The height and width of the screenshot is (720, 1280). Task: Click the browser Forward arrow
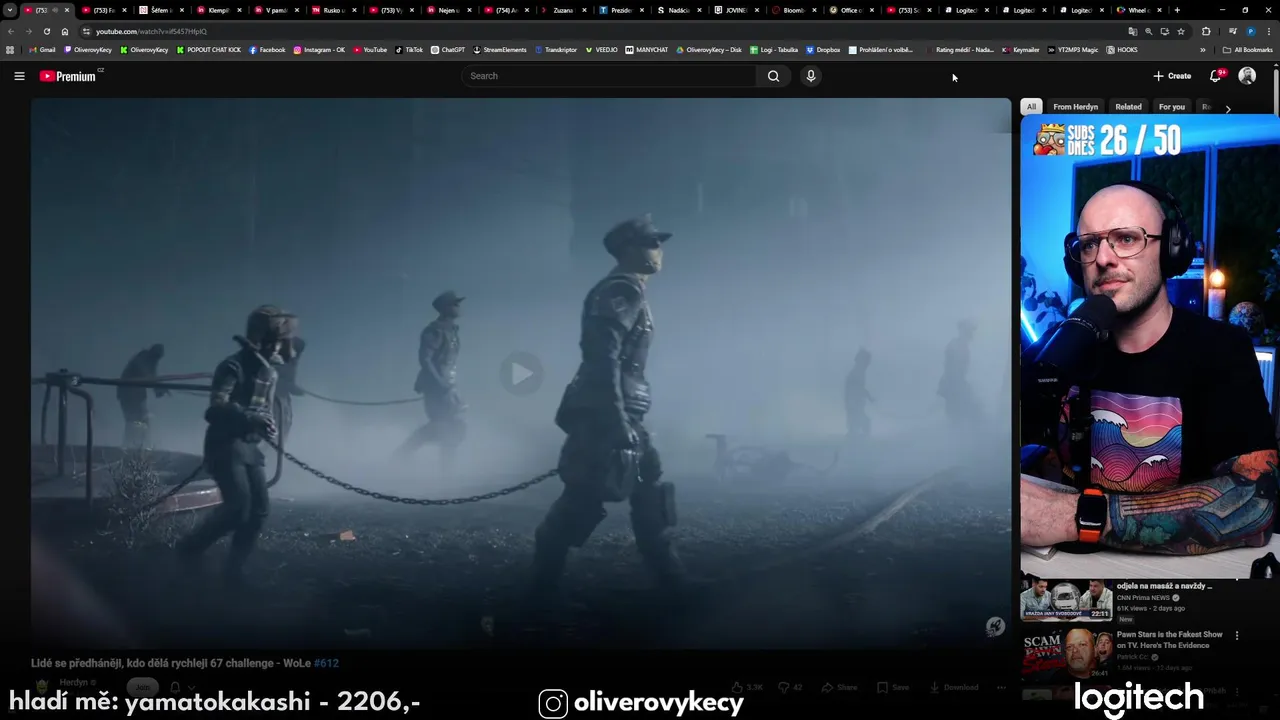click(29, 31)
